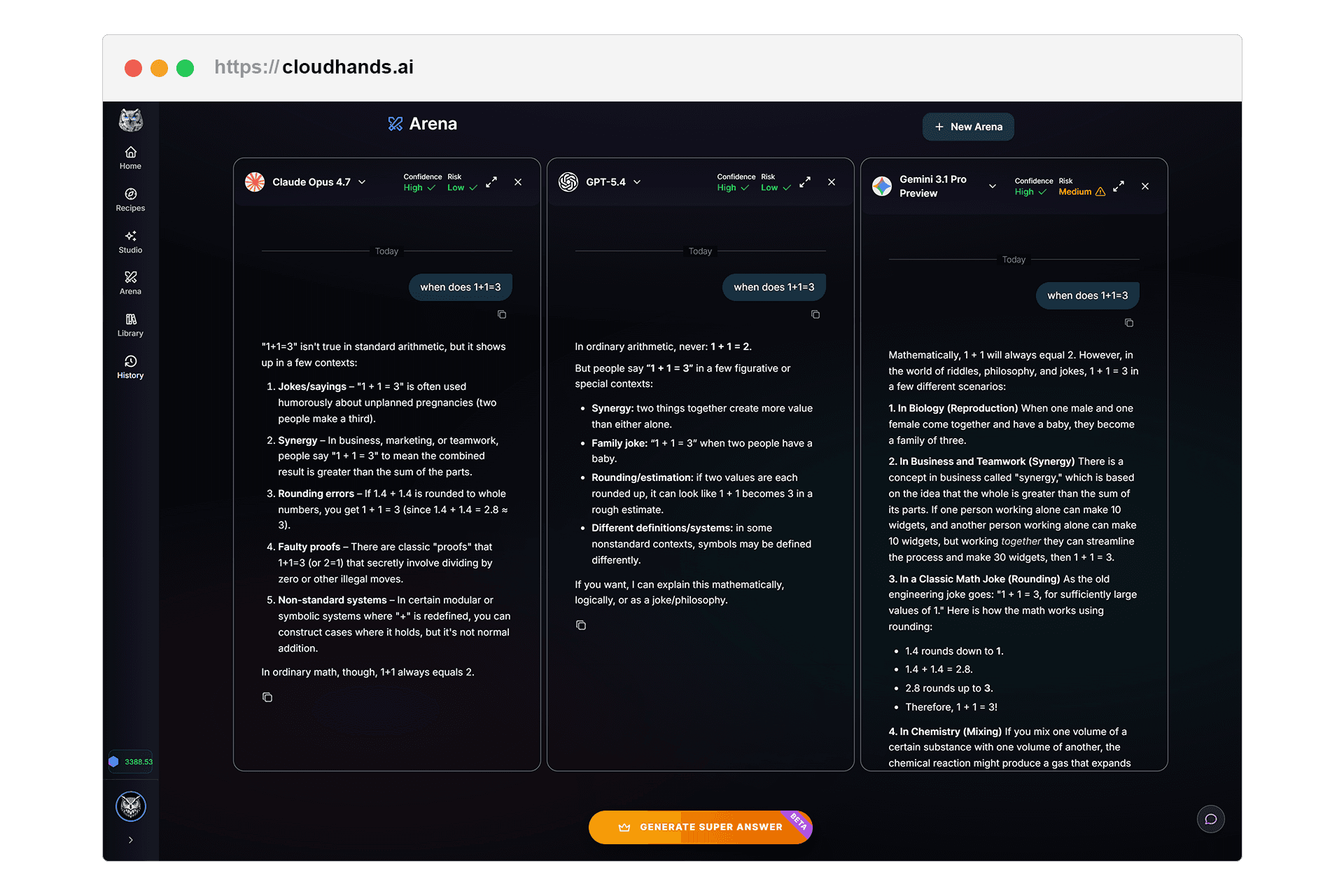Expand Claude's High confidence indicator

point(419,188)
